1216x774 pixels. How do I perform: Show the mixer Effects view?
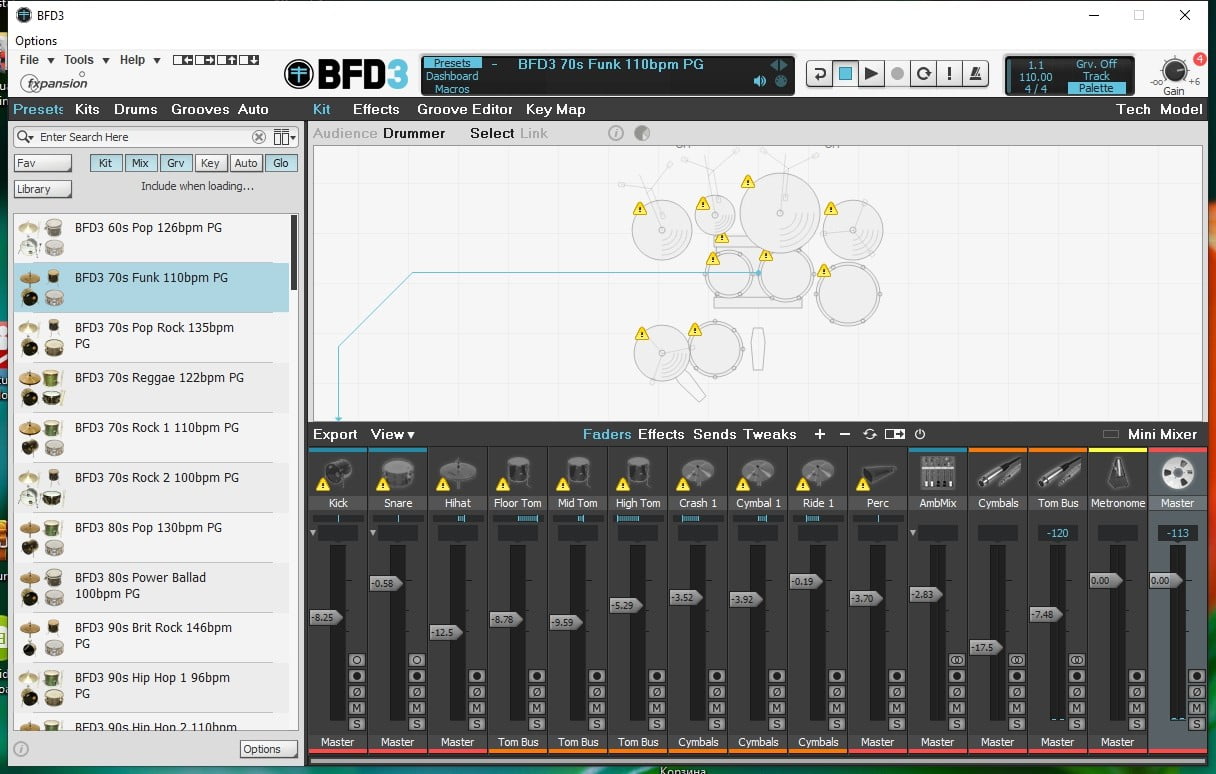click(661, 434)
